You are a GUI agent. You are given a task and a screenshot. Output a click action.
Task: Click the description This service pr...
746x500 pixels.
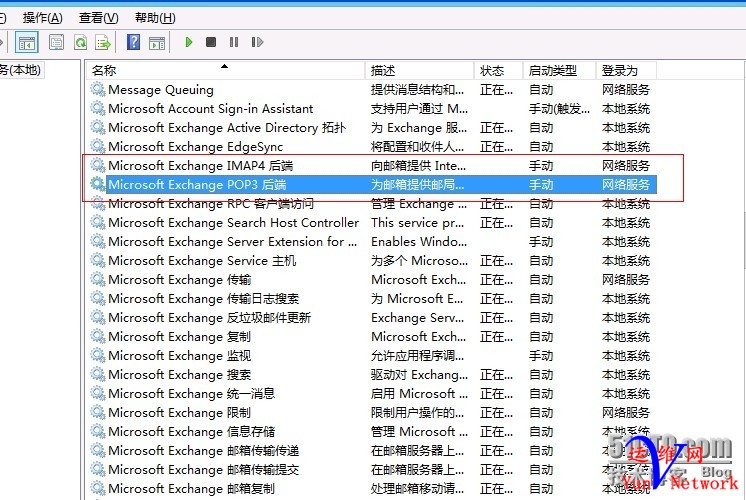click(x=418, y=223)
